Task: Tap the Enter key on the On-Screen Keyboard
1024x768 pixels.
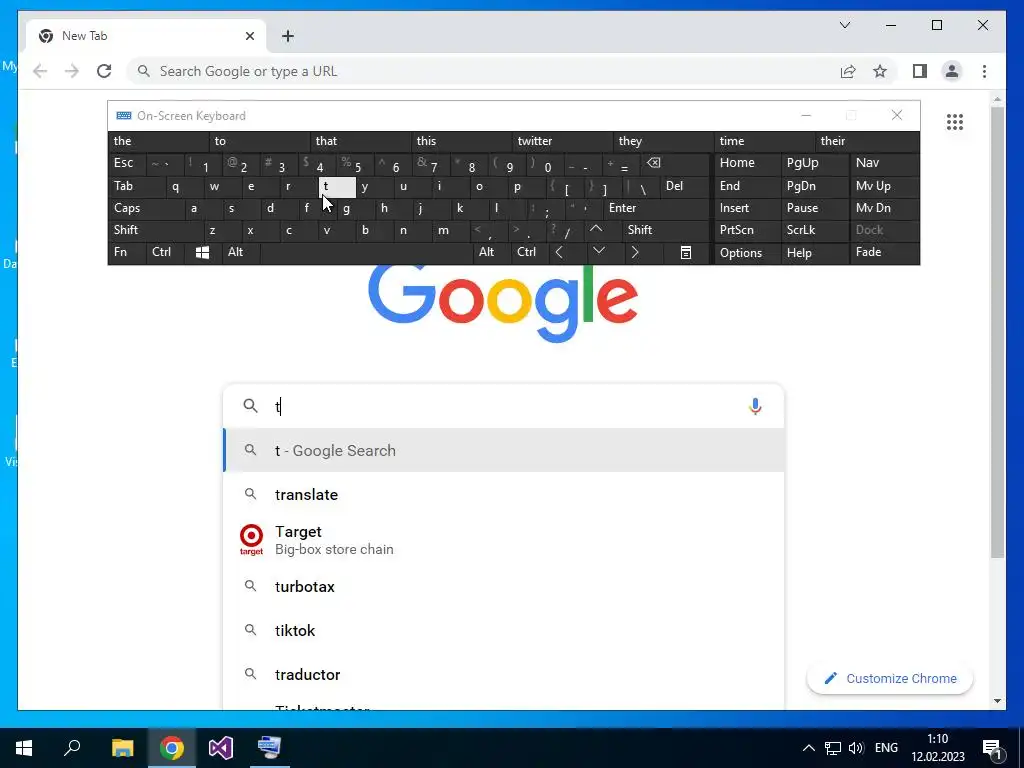Action: (656, 208)
